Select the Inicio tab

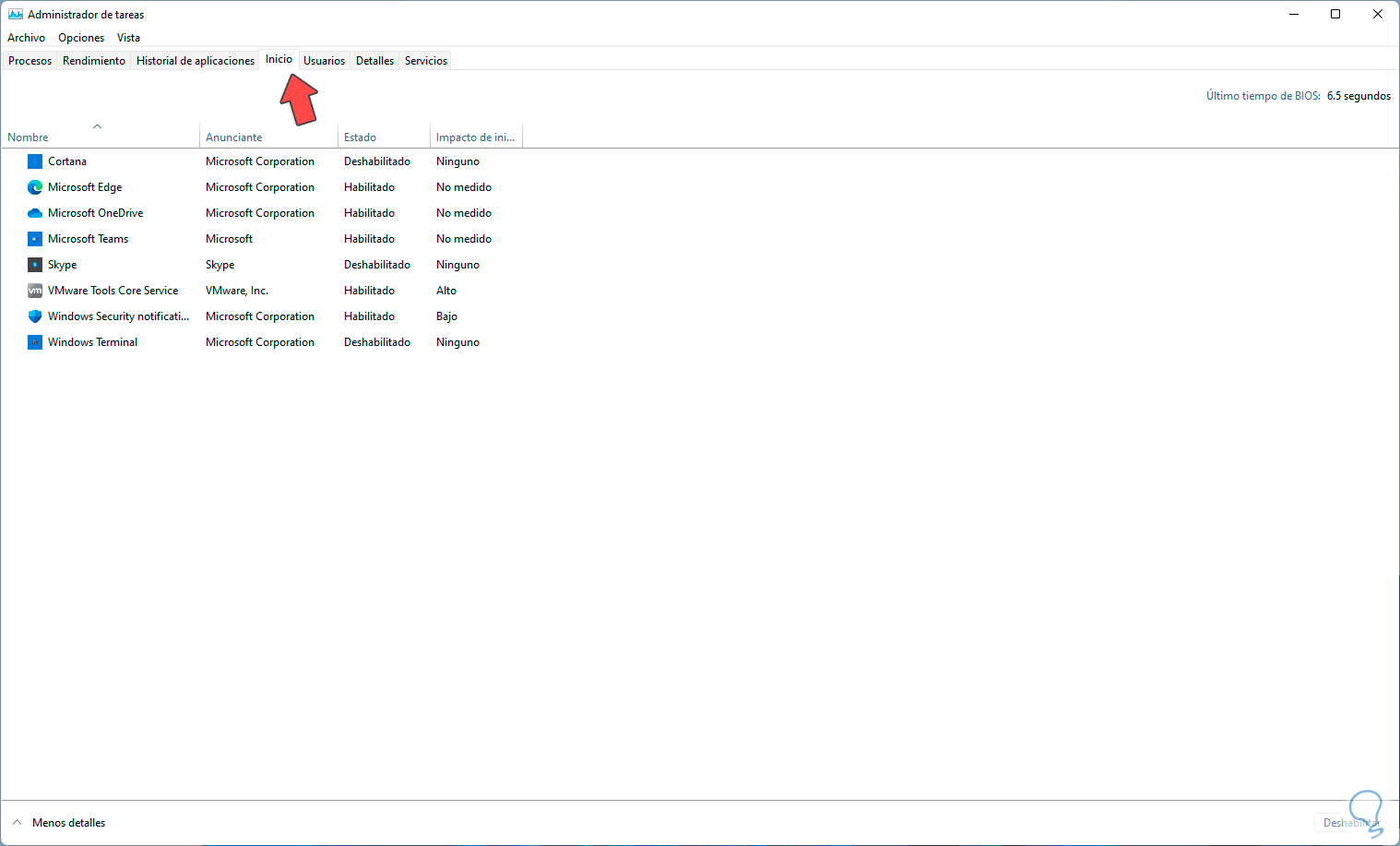[x=279, y=59]
